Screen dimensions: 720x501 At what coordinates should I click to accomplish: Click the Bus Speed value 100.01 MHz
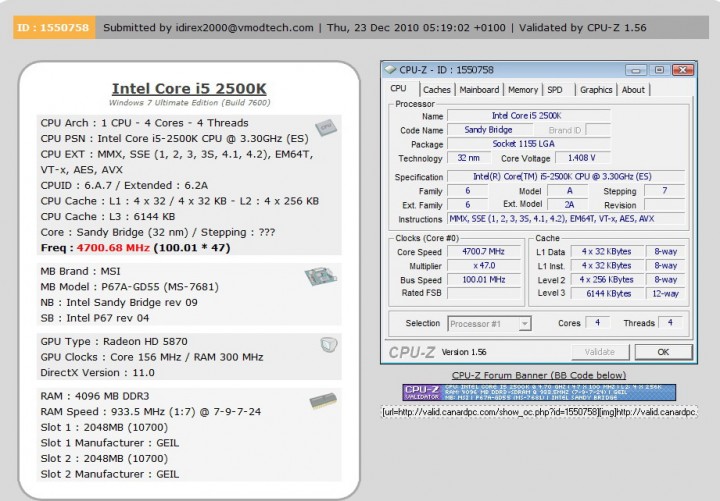(484, 280)
